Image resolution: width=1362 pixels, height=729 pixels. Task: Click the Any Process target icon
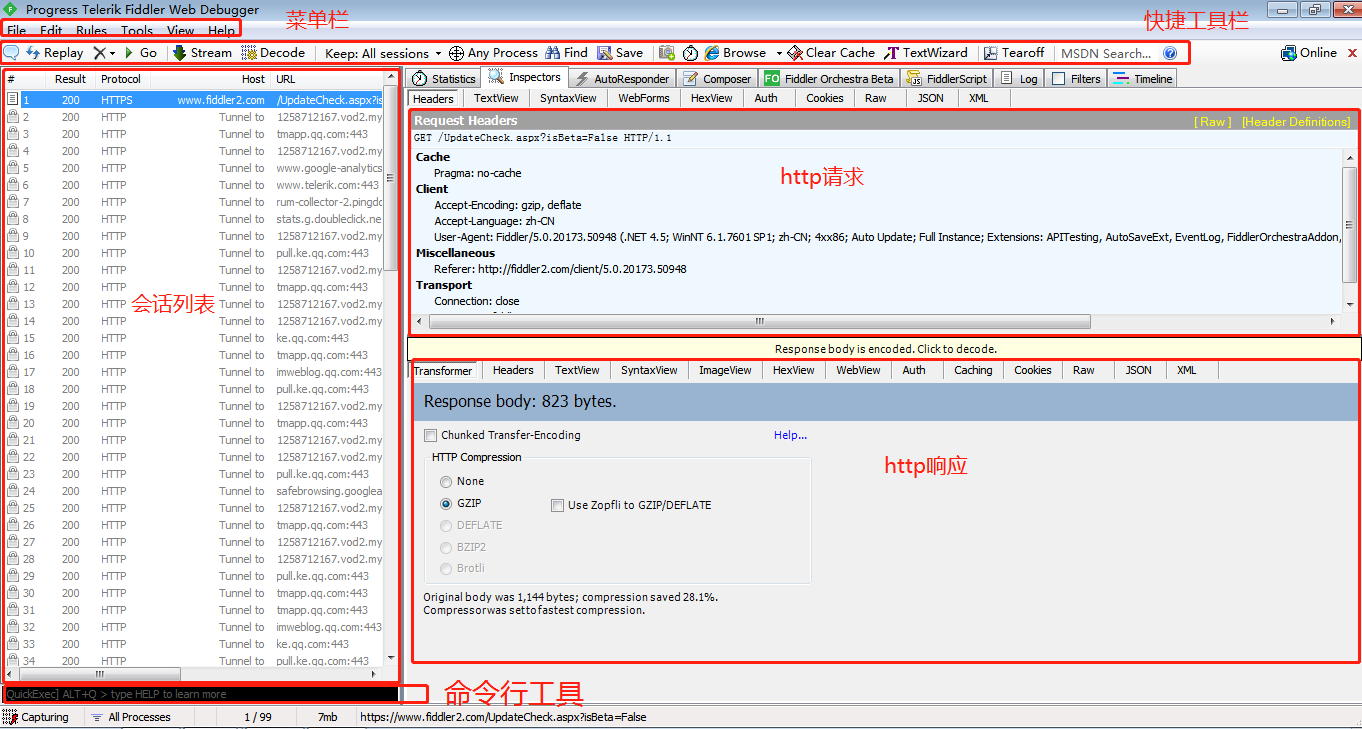[456, 53]
